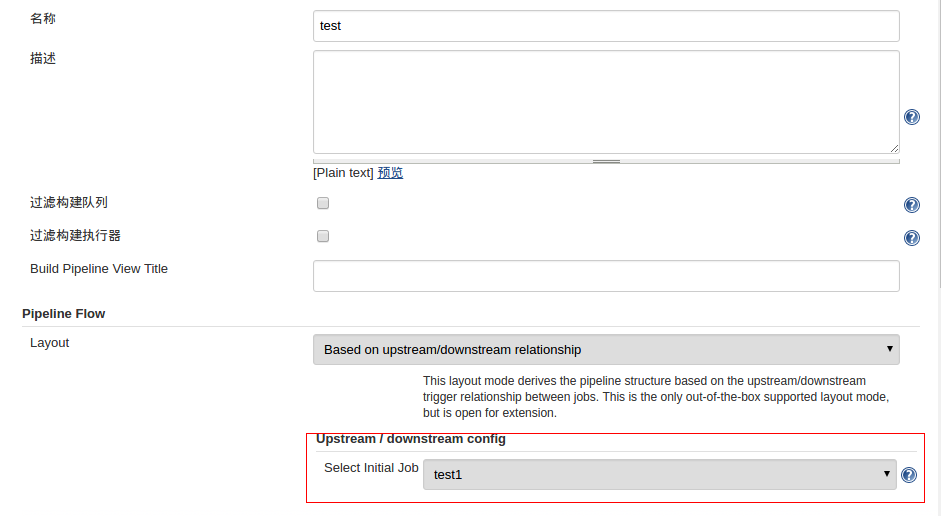This screenshot has width=941, height=516.
Task: Enable the 过滤构建执行器 checkbox
Action: tap(323, 236)
